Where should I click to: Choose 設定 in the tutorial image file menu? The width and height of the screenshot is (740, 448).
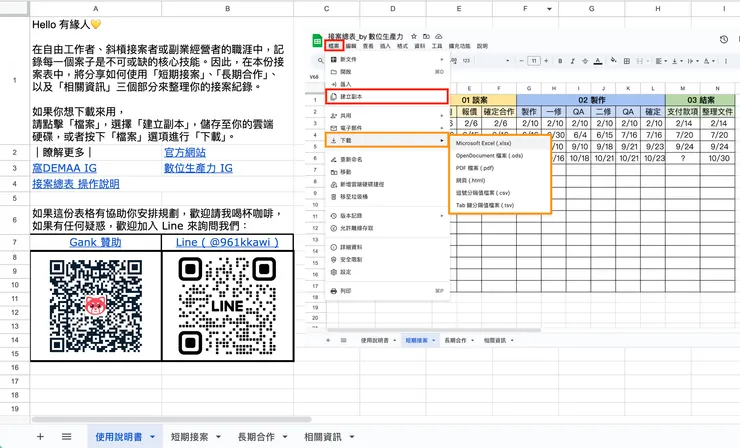pos(387,272)
